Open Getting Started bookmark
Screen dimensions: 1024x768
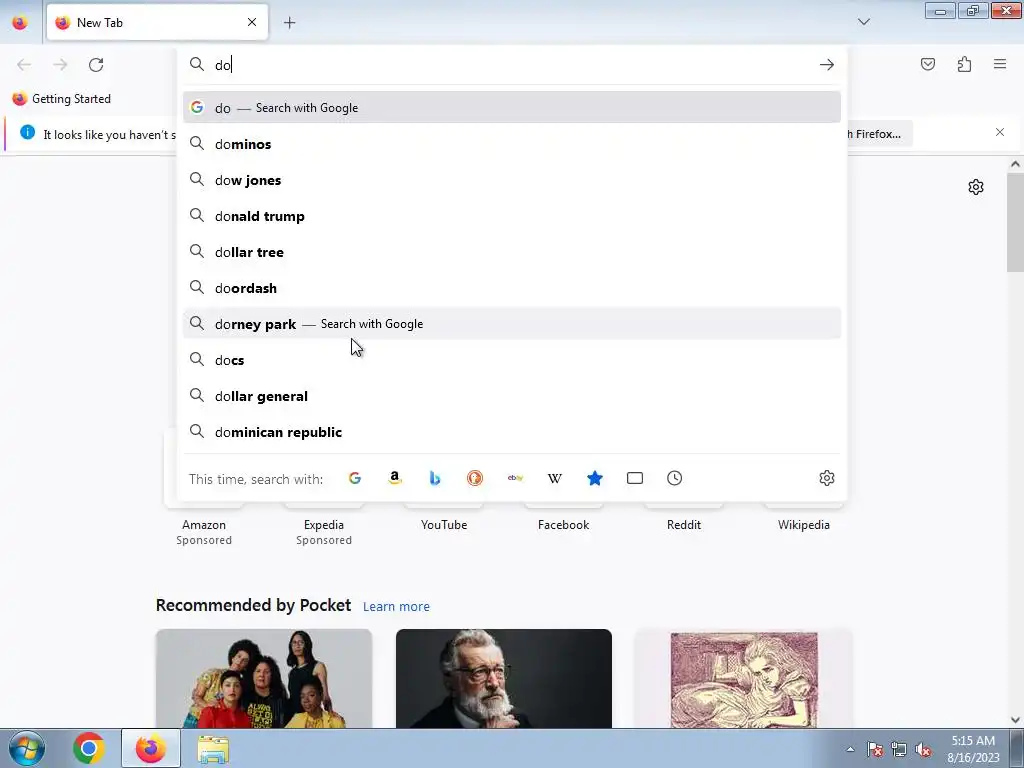coord(61,99)
